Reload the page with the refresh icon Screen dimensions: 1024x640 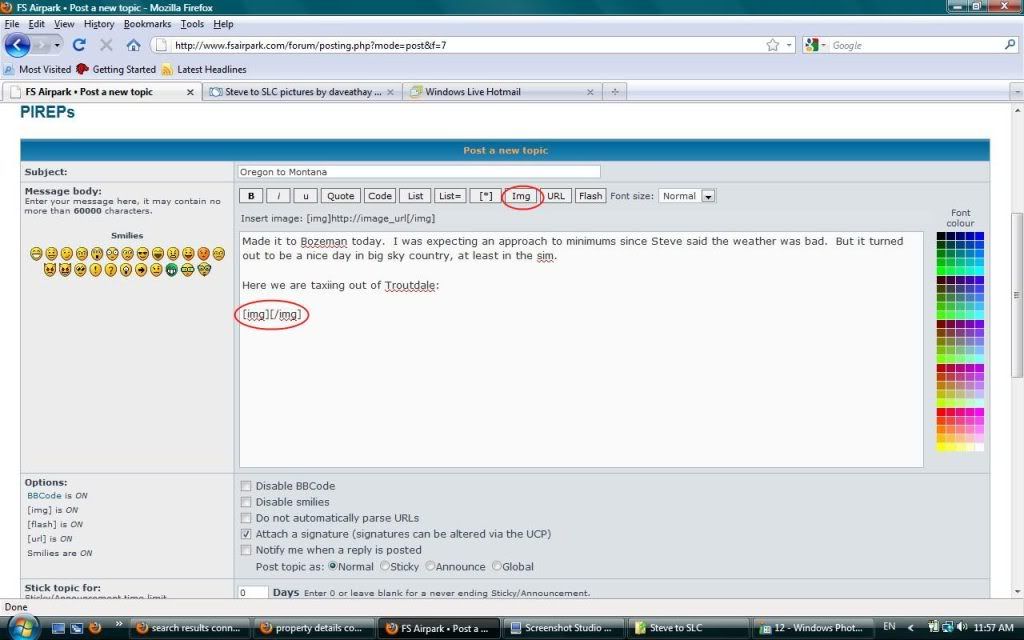[79, 45]
